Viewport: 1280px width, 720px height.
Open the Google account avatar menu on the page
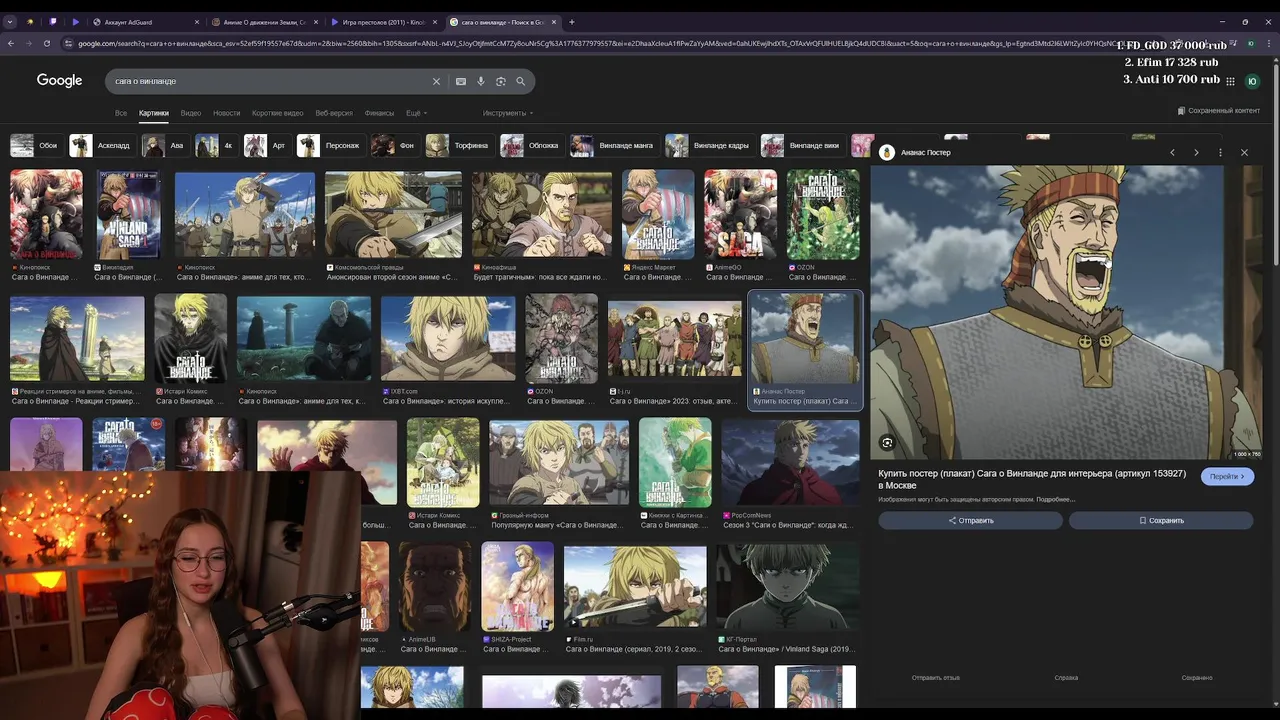1252,81
